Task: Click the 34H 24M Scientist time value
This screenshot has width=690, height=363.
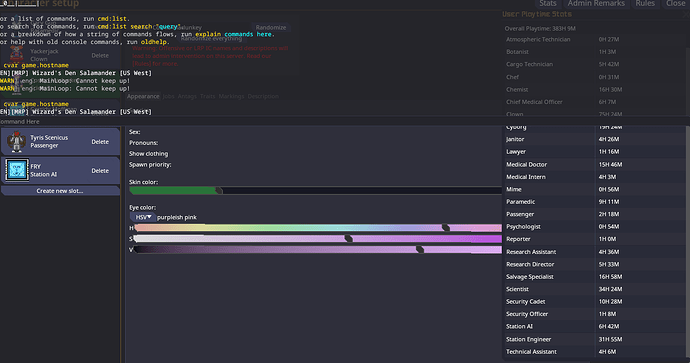Action: 610,289
